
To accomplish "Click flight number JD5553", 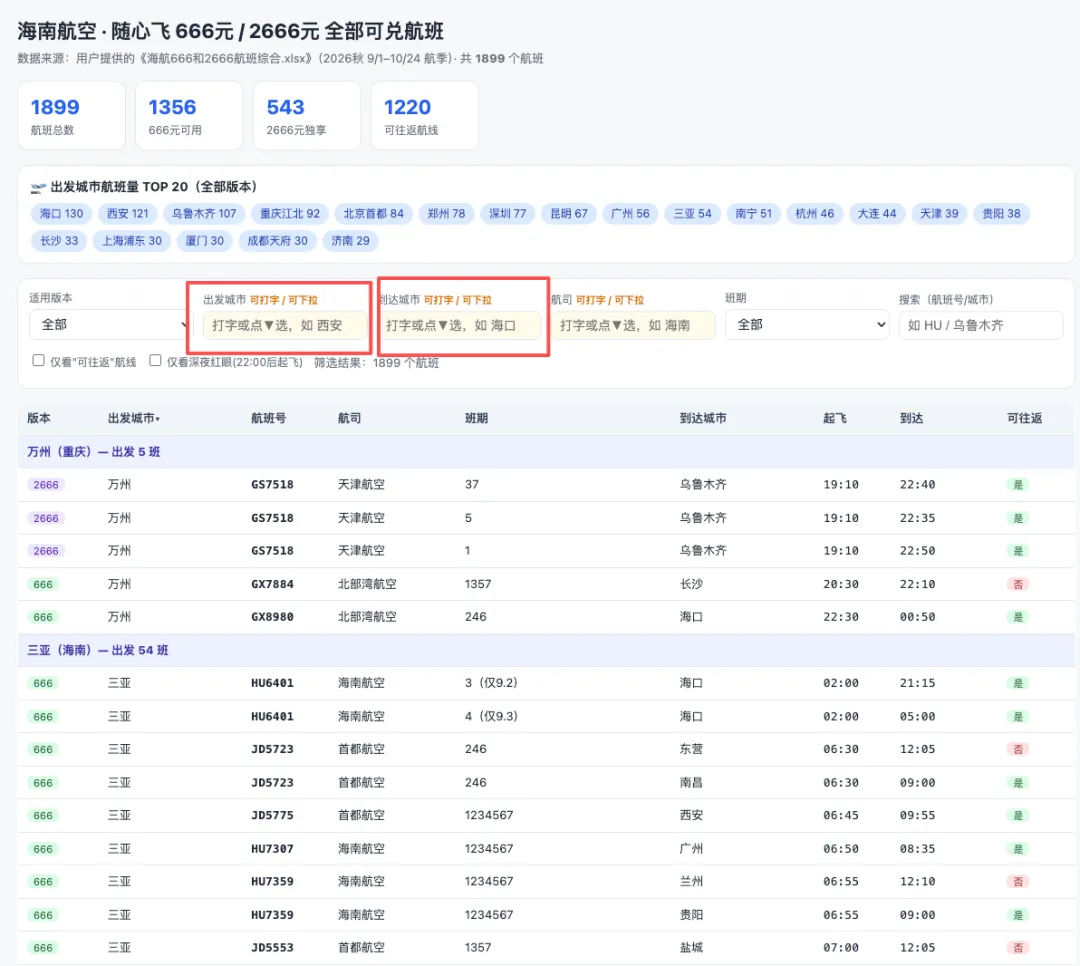I will tap(272, 947).
